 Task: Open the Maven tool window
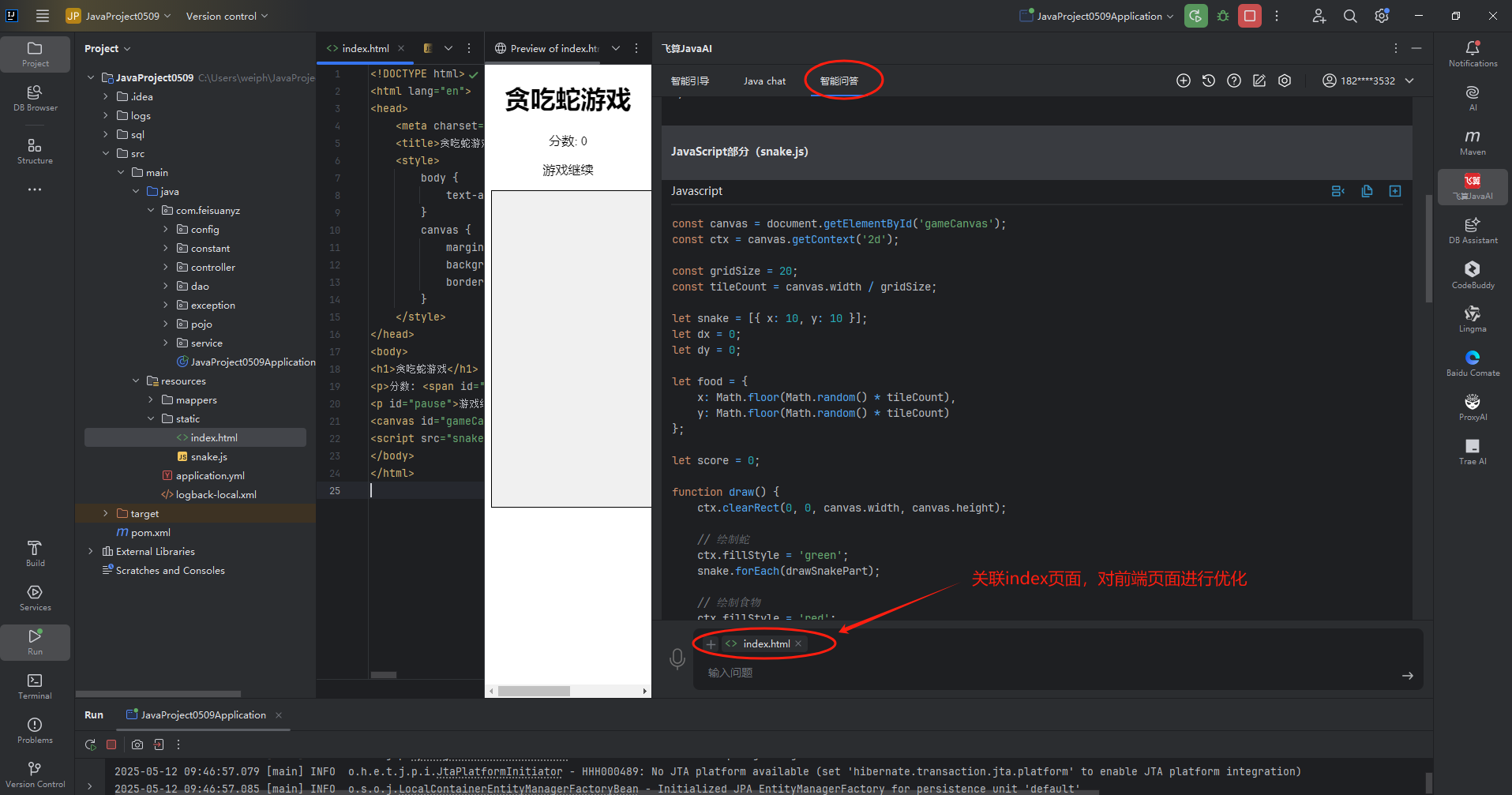pos(1472,142)
